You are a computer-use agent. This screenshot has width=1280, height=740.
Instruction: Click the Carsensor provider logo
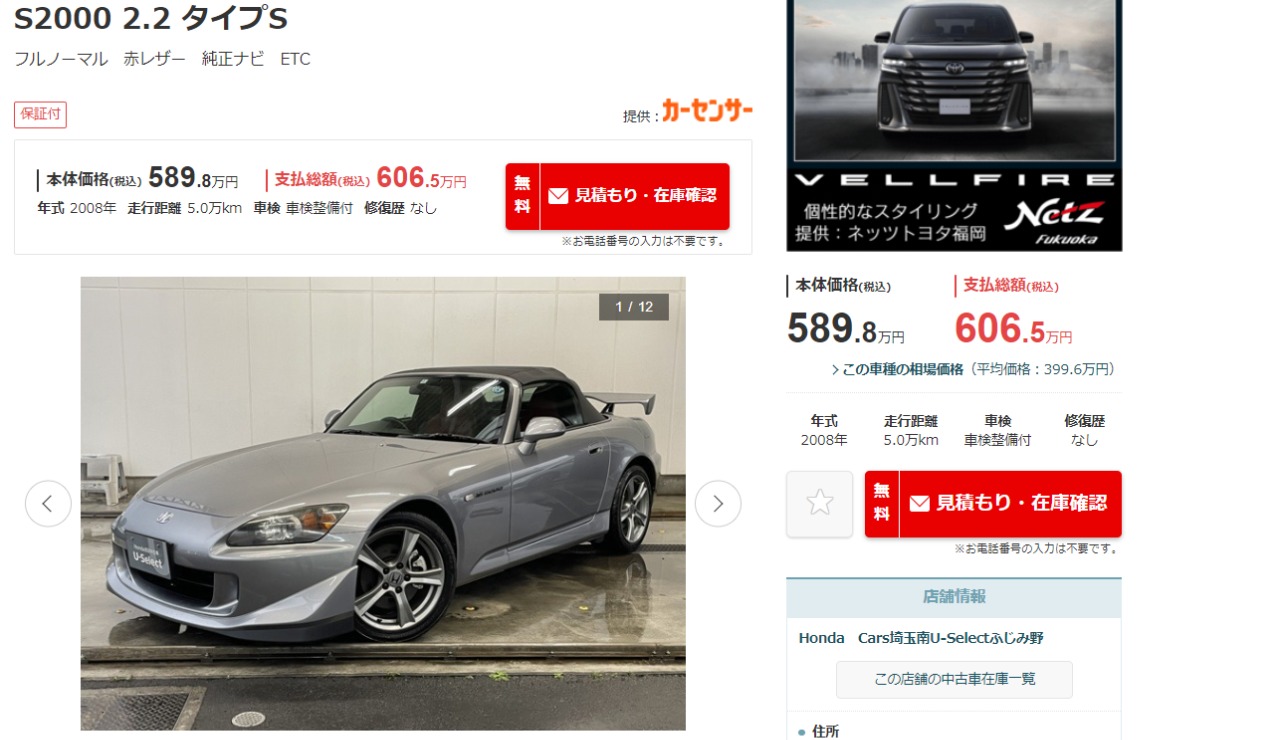[707, 111]
